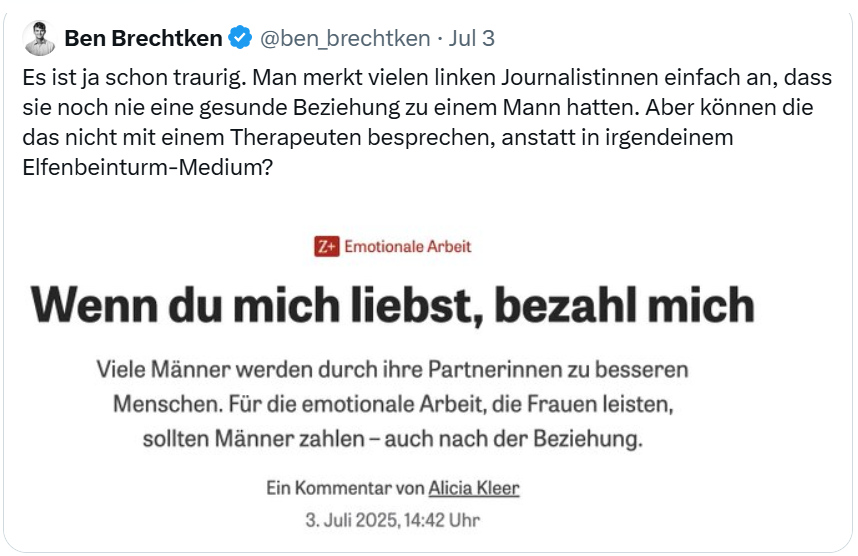Click Ben Brechtken's profile avatar

tap(38, 39)
